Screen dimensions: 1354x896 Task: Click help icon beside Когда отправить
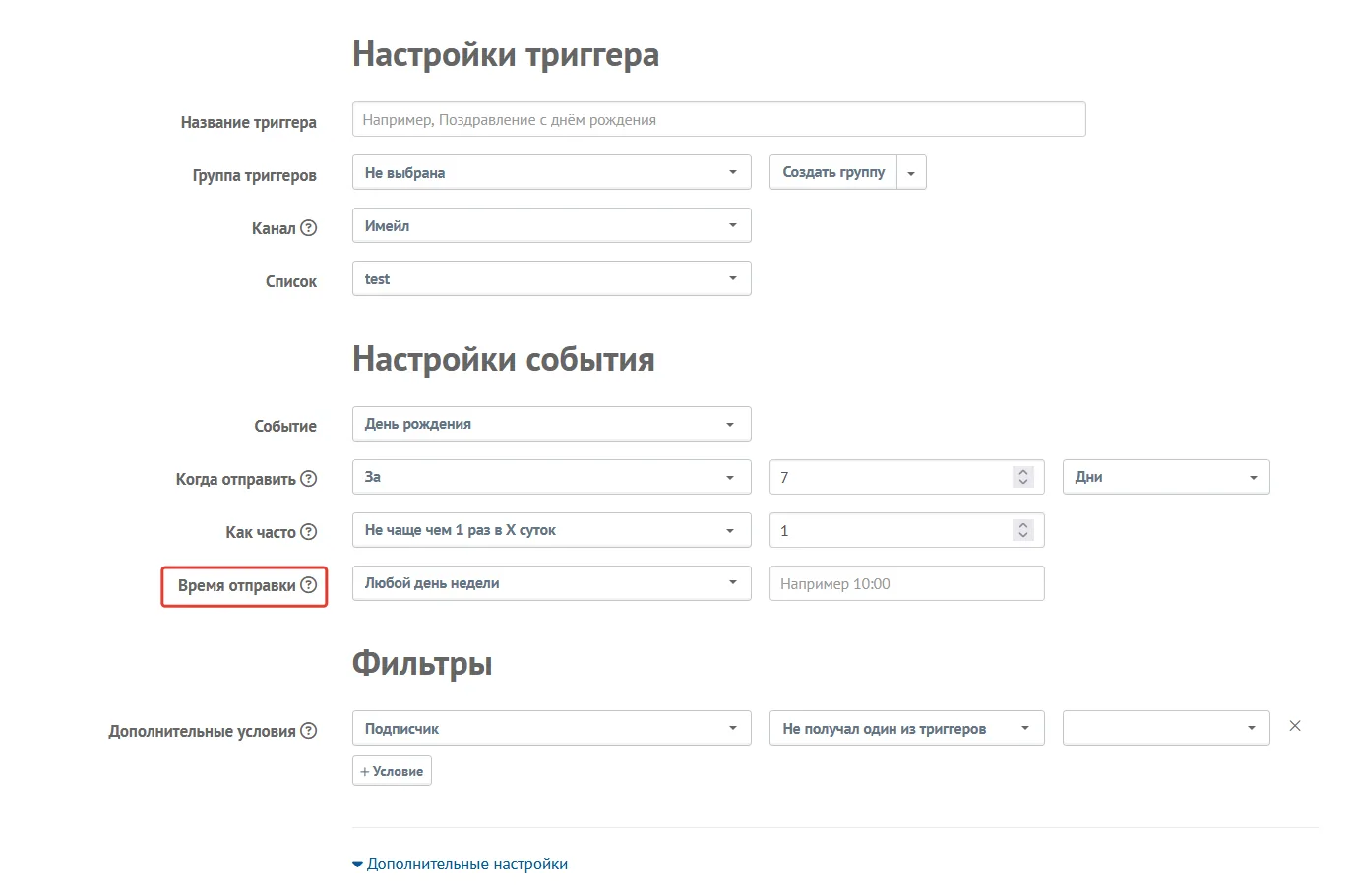308,479
